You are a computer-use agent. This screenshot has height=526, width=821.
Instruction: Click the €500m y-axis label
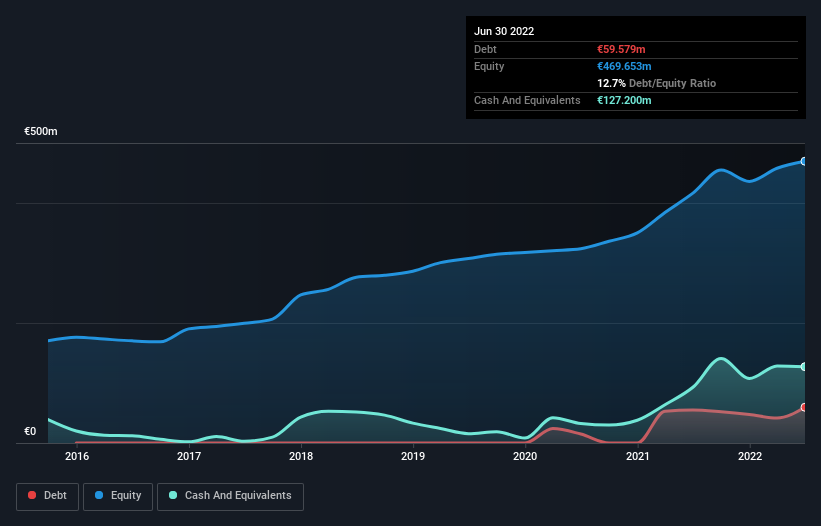41,131
